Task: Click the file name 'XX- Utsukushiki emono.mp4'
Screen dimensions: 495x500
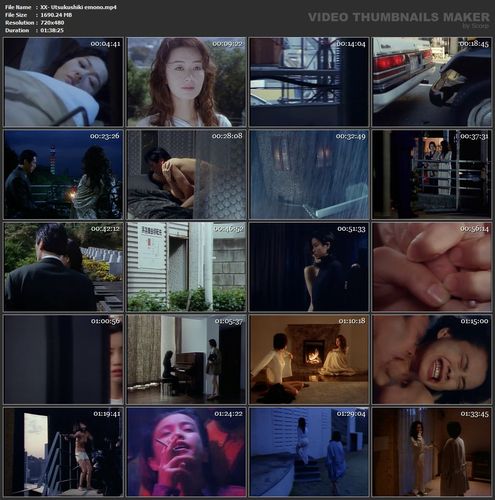Action: tap(78, 7)
